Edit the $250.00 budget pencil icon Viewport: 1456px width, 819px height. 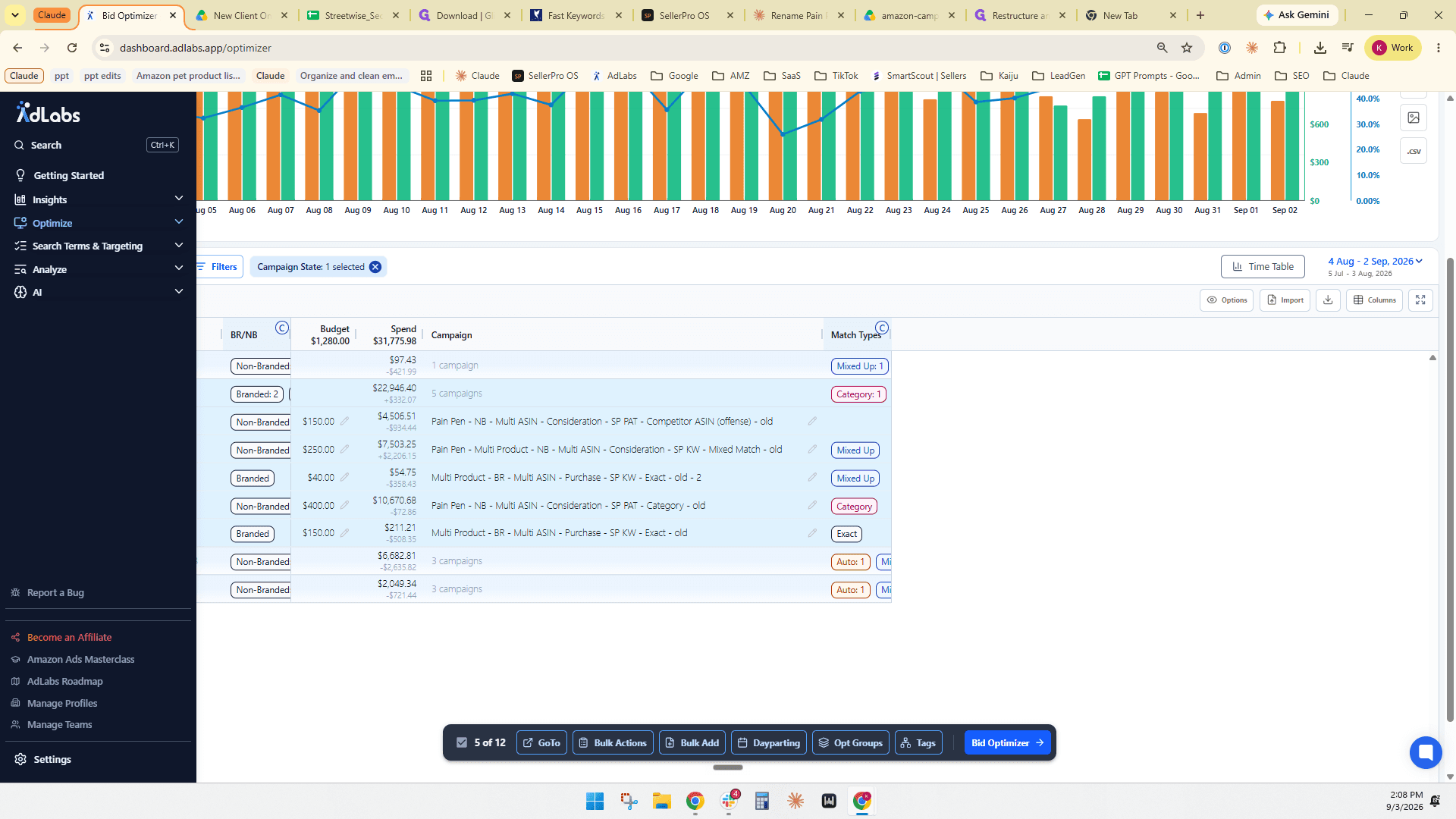(x=344, y=449)
